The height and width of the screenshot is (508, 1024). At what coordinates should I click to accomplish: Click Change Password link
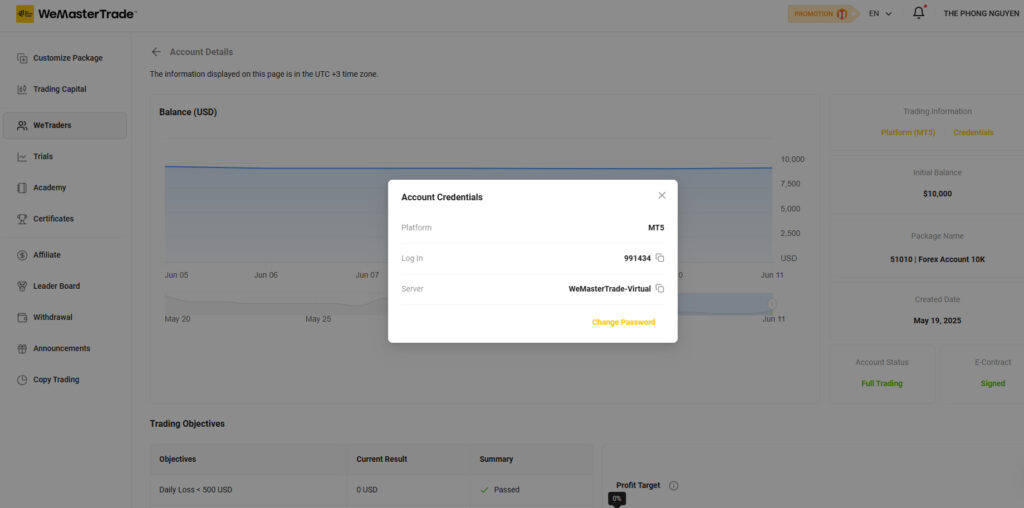[x=623, y=322]
